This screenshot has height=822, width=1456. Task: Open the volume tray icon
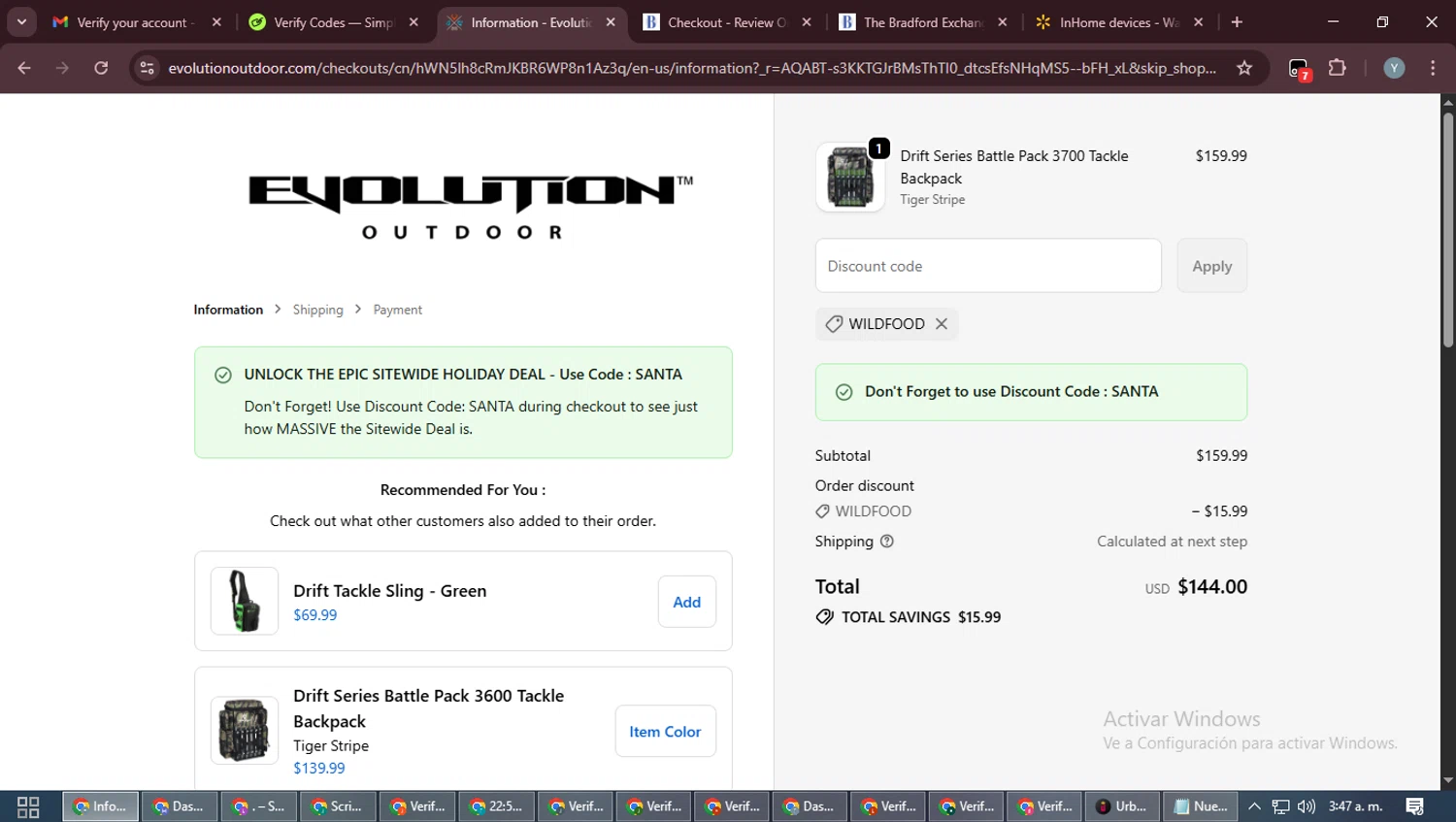coord(1307,806)
